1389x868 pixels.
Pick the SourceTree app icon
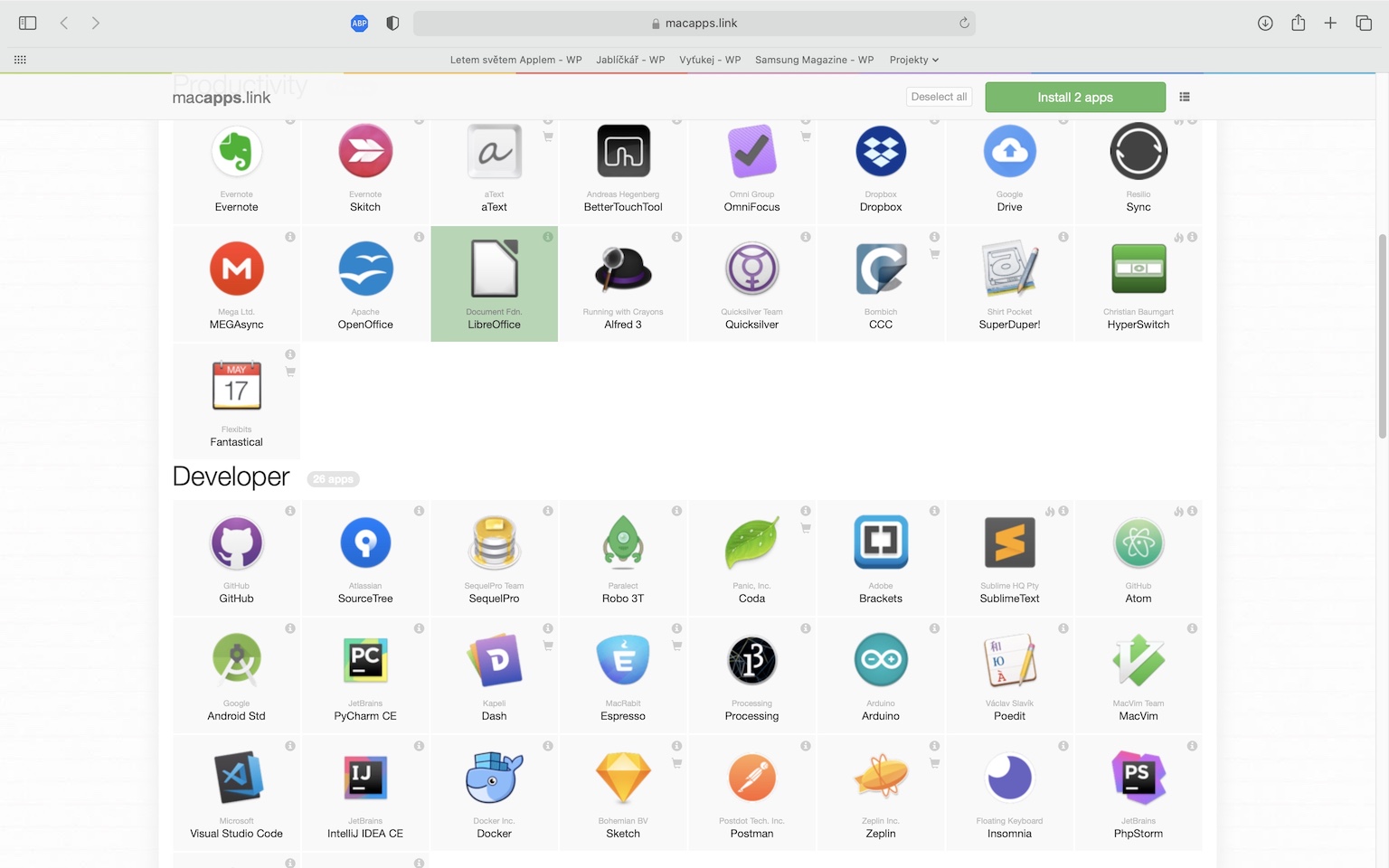tap(365, 542)
